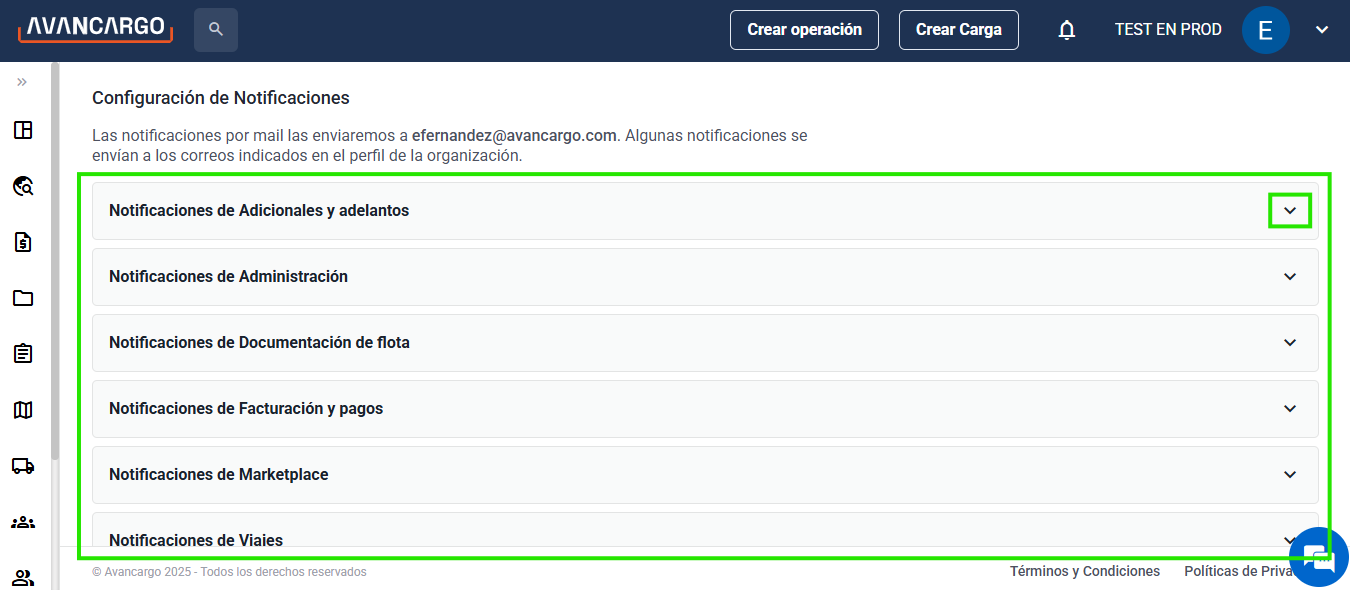Viewport: 1350px width, 590px height.
Task: Click the Crear Carga button
Action: pos(959,30)
